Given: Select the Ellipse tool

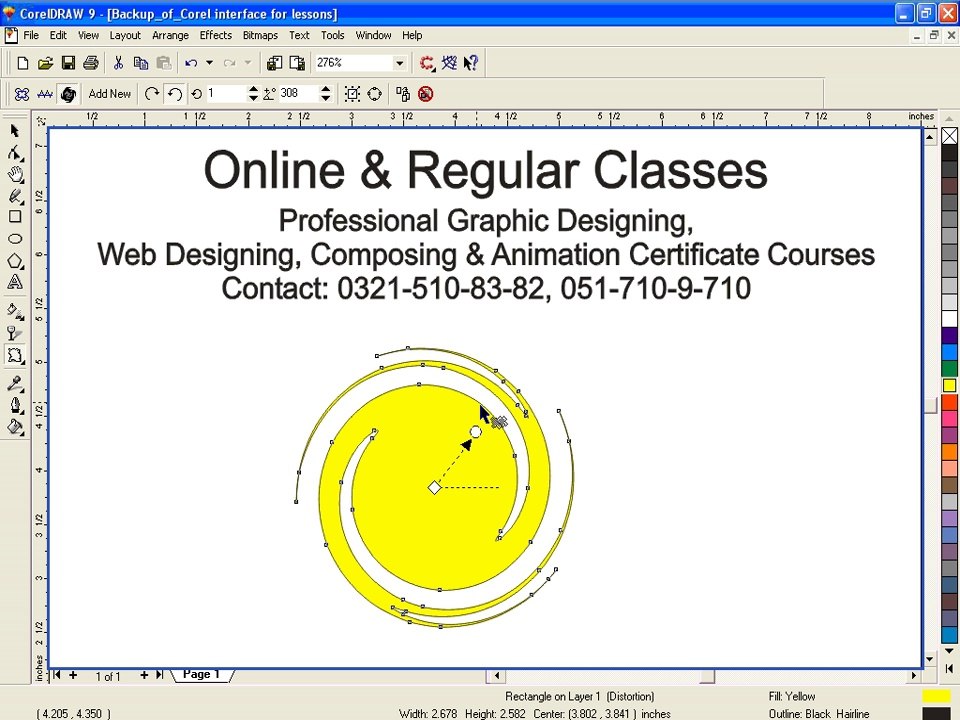Looking at the screenshot, I should [x=15, y=239].
